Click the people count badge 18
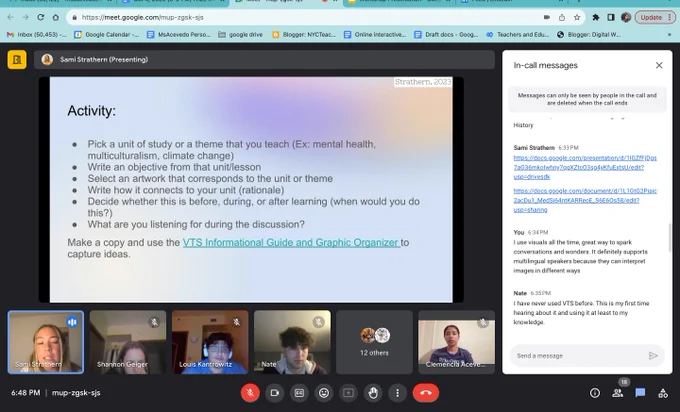The height and width of the screenshot is (412, 680). coord(624,382)
